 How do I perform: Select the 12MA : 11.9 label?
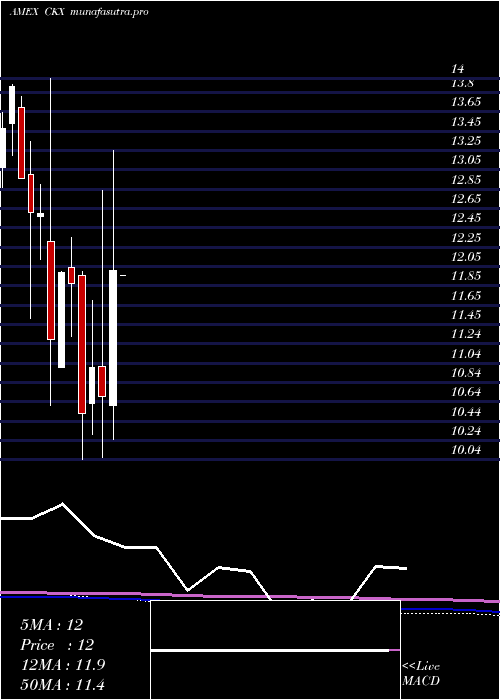[63, 665]
